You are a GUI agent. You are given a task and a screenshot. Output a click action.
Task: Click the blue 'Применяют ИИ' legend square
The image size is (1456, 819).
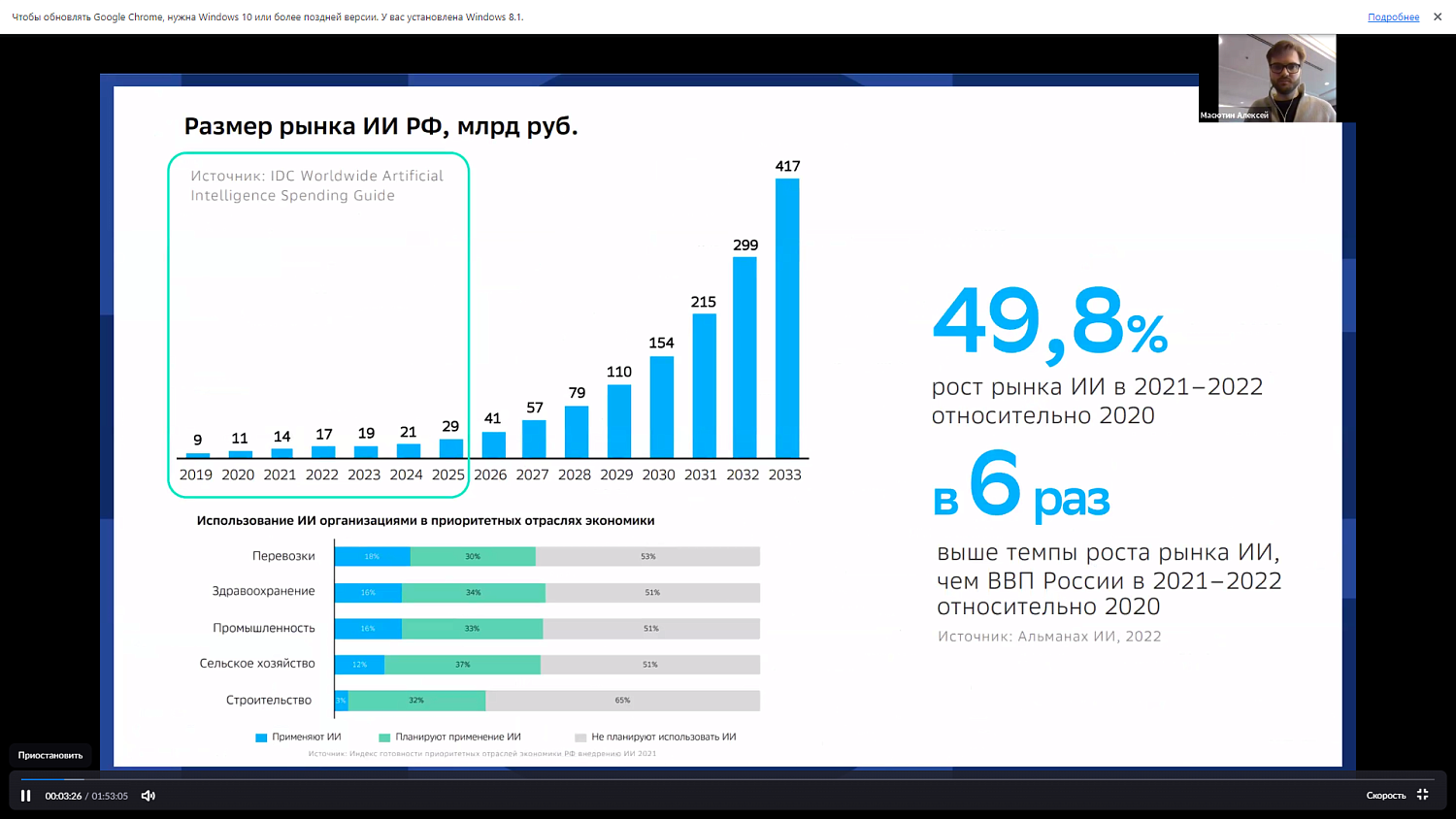pos(261,737)
